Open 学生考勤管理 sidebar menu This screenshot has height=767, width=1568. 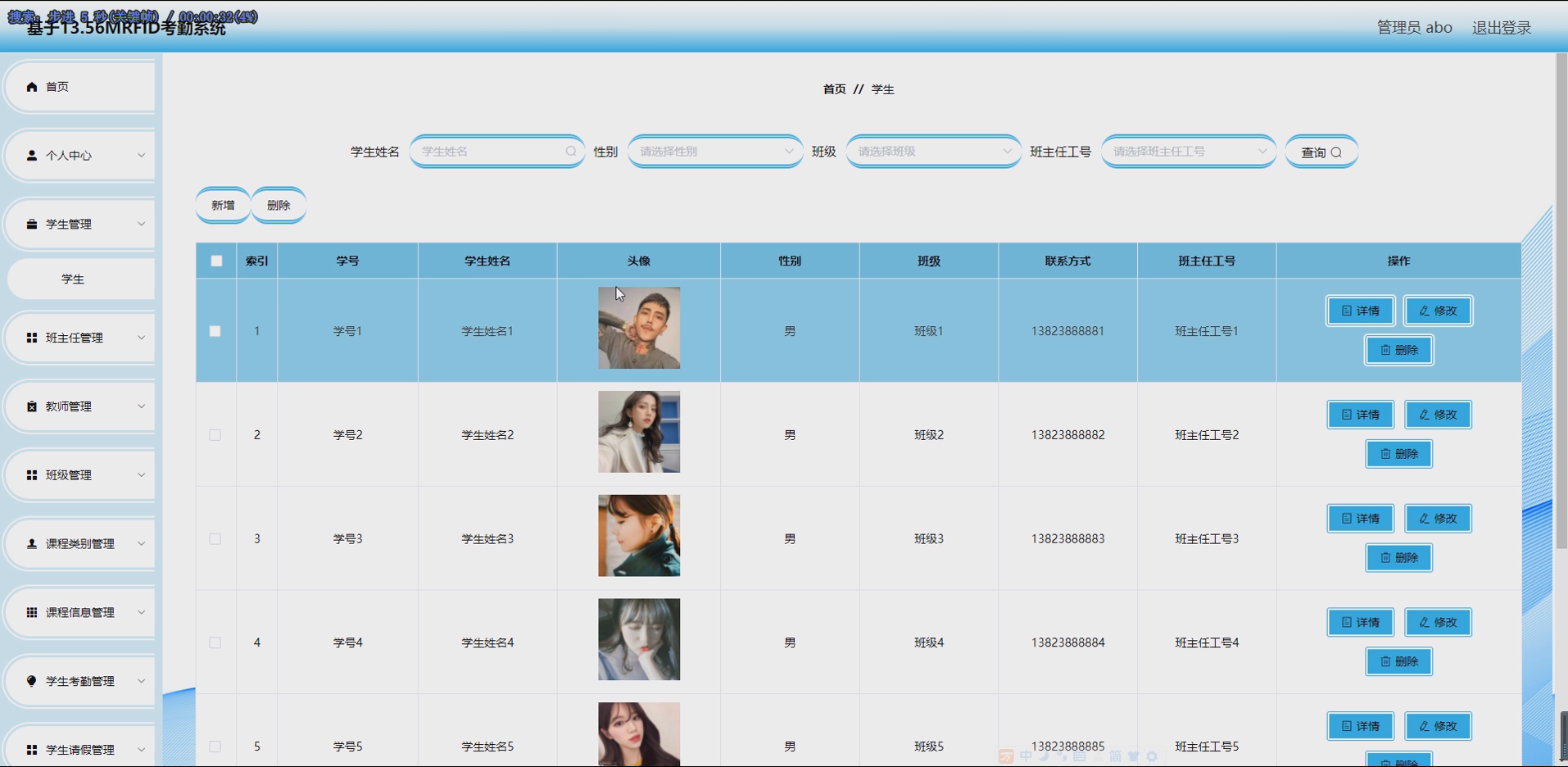tap(80, 681)
